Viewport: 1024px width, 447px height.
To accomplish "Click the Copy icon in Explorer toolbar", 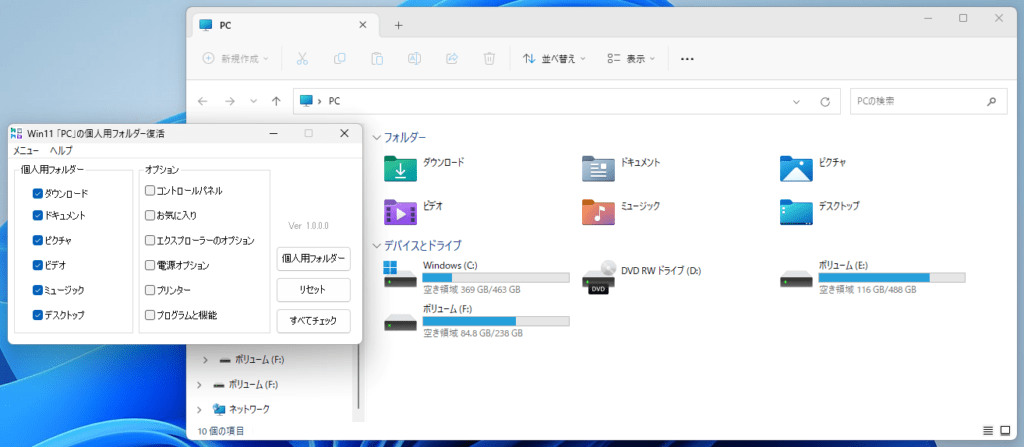I will [340, 59].
